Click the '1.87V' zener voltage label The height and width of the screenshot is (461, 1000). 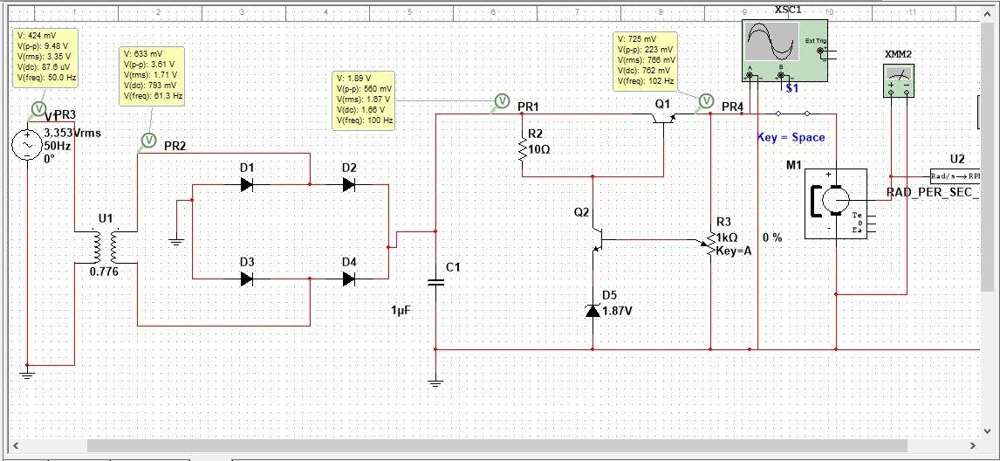[x=617, y=311]
